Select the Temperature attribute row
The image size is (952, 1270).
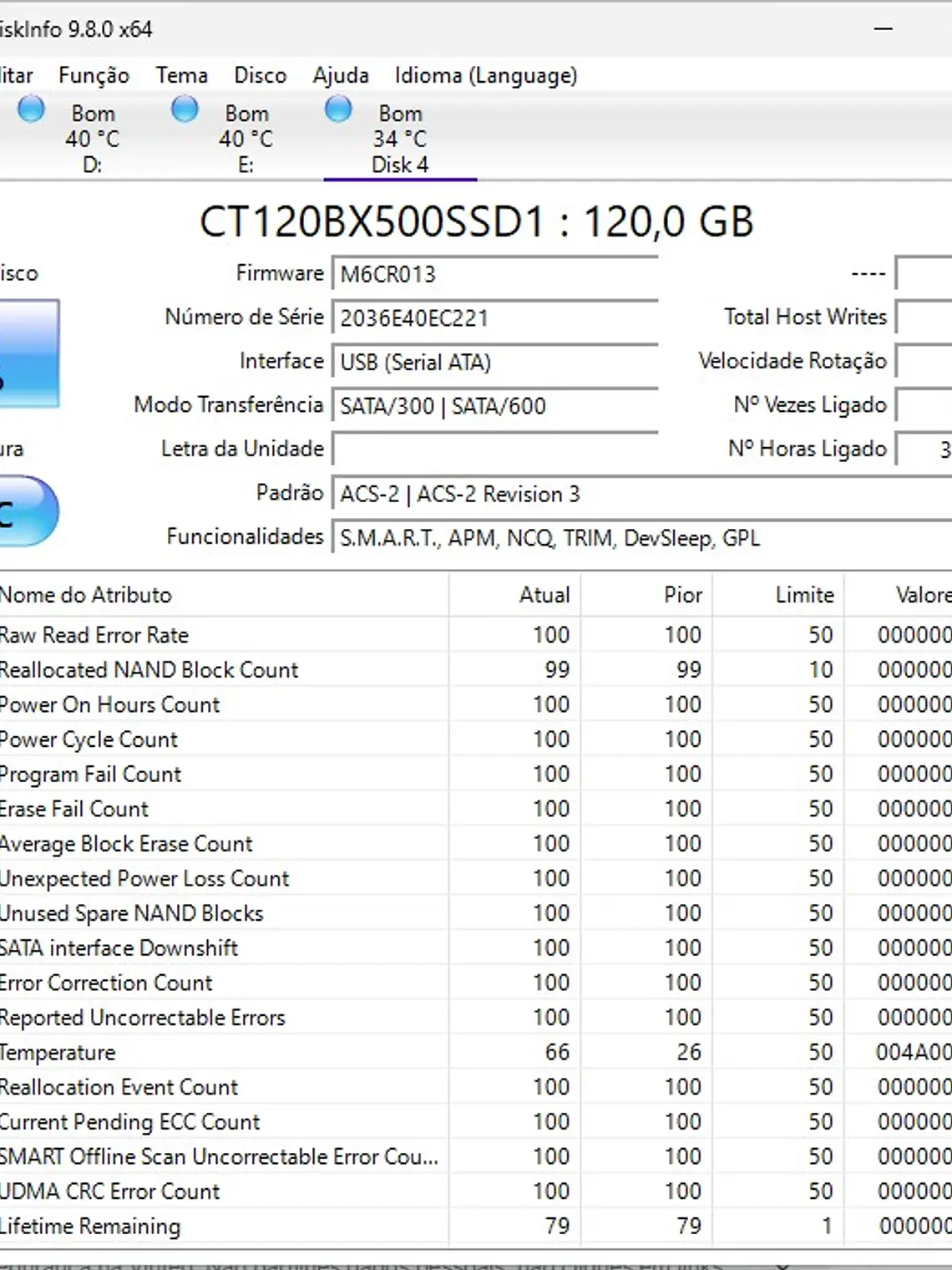[476, 1053]
